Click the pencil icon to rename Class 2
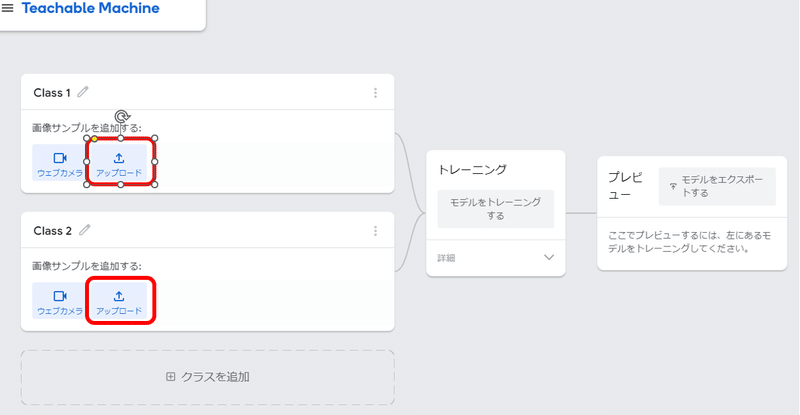This screenshot has width=800, height=415. pos(84,230)
